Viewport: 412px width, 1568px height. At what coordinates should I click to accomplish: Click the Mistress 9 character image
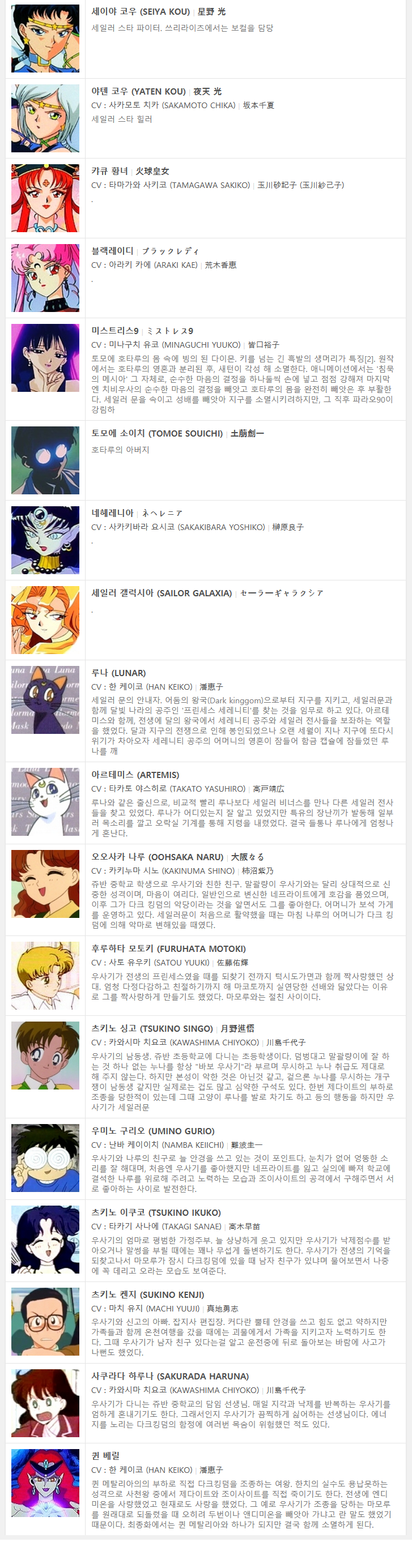pos(45,357)
